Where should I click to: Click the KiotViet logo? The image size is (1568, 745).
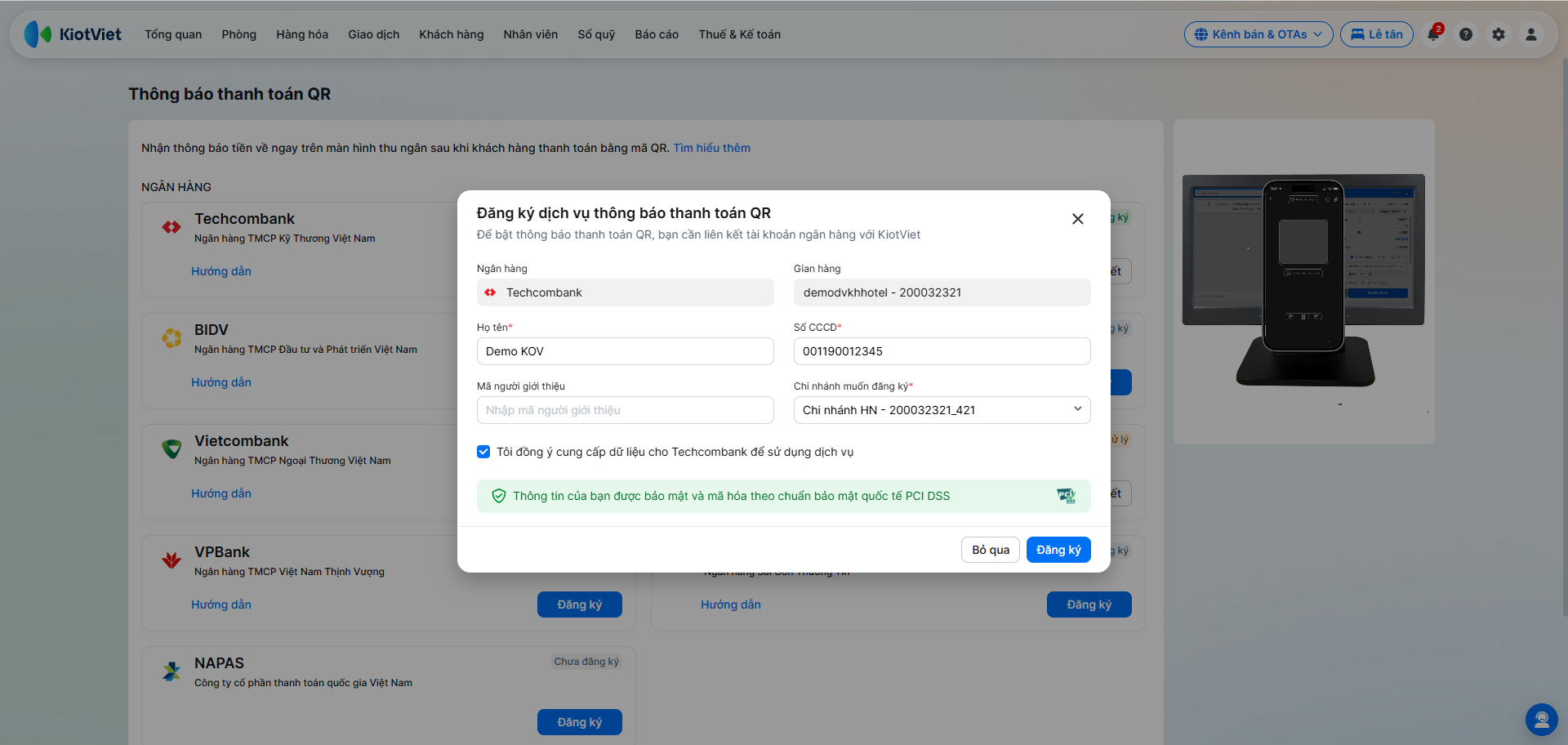click(73, 34)
